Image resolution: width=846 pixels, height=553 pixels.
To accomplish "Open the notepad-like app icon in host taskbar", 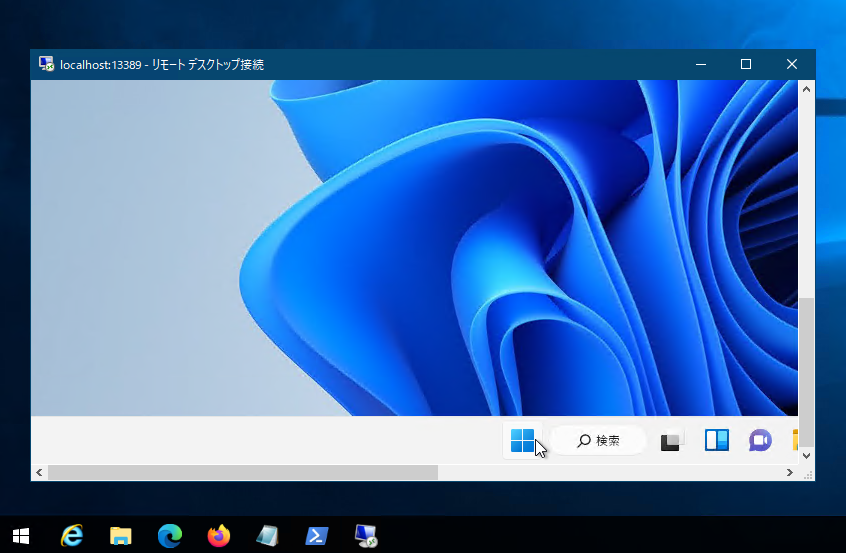I will click(268, 536).
